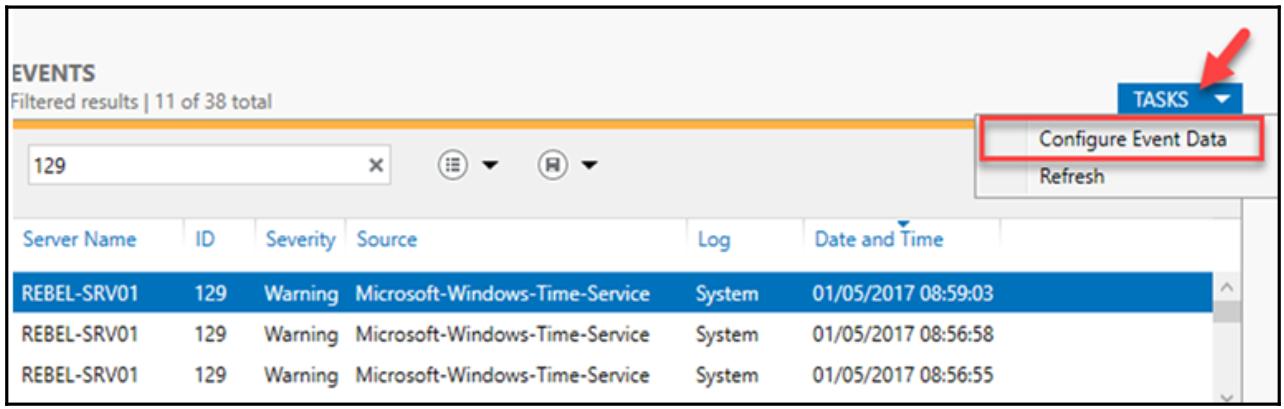Image resolution: width=1284 pixels, height=409 pixels.
Task: Sort by the Severity column header
Action: click(x=299, y=240)
